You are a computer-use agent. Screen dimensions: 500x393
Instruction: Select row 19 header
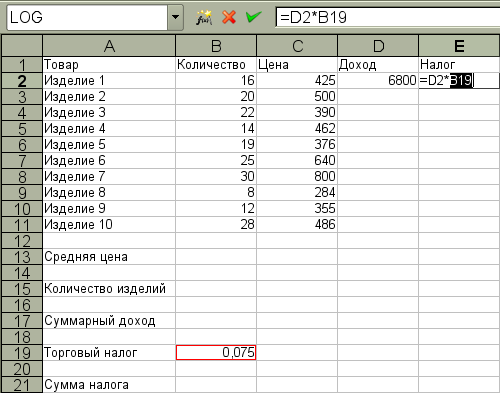tap(22, 353)
